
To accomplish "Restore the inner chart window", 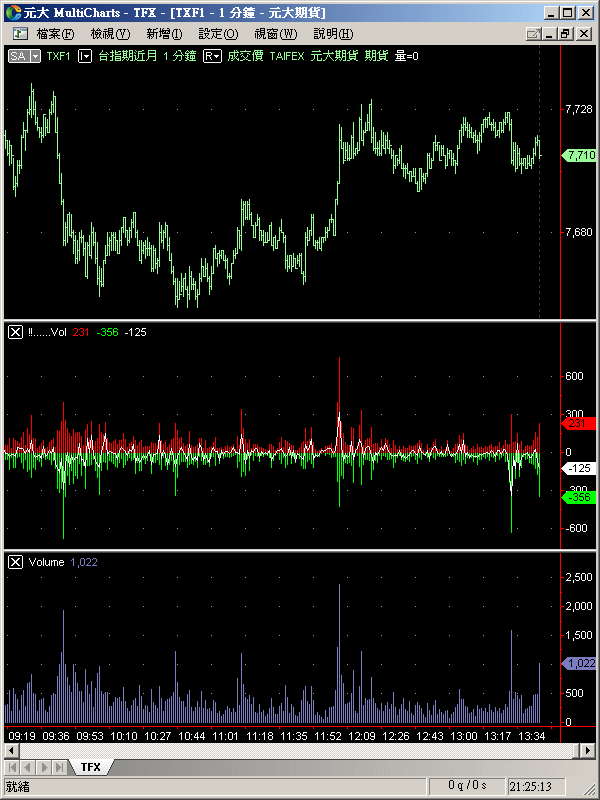I will (565, 34).
